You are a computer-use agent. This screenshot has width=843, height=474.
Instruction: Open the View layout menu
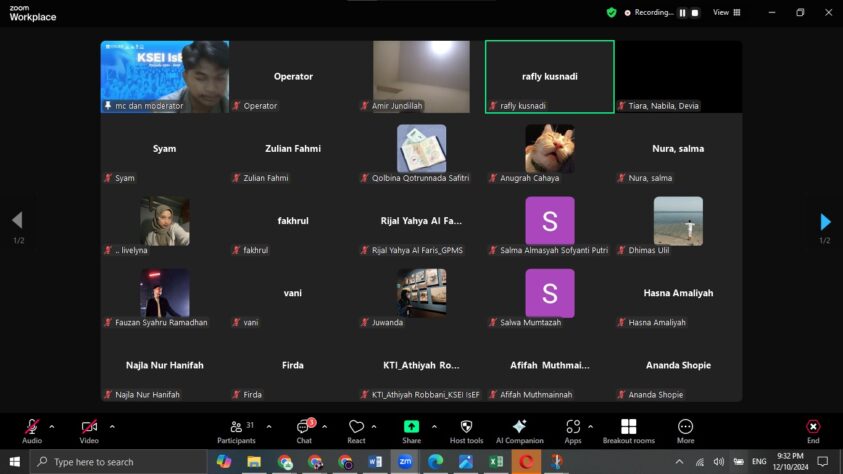(726, 13)
